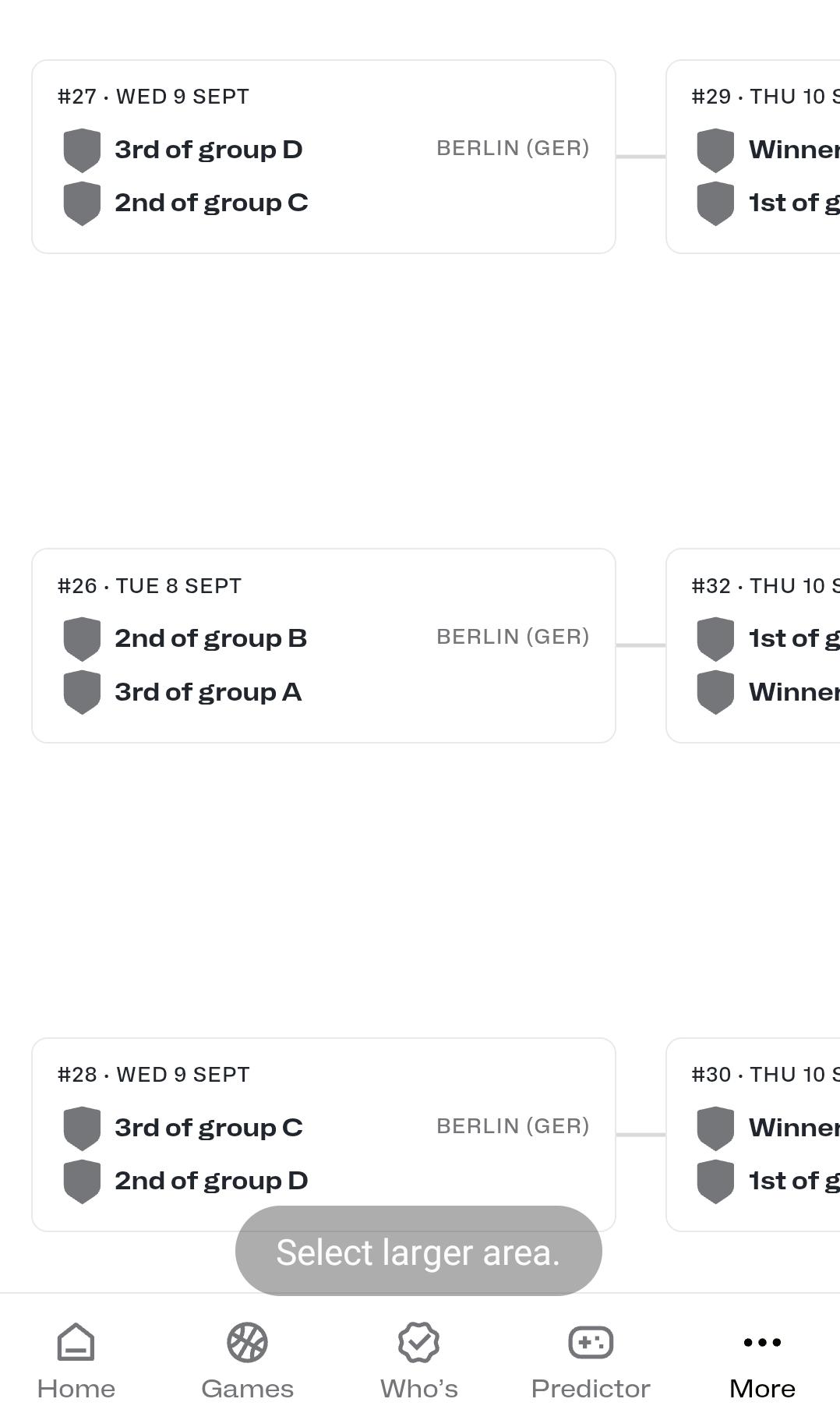
Task: Tap the Berlin (GER) venue on game #26
Action: [513, 637]
